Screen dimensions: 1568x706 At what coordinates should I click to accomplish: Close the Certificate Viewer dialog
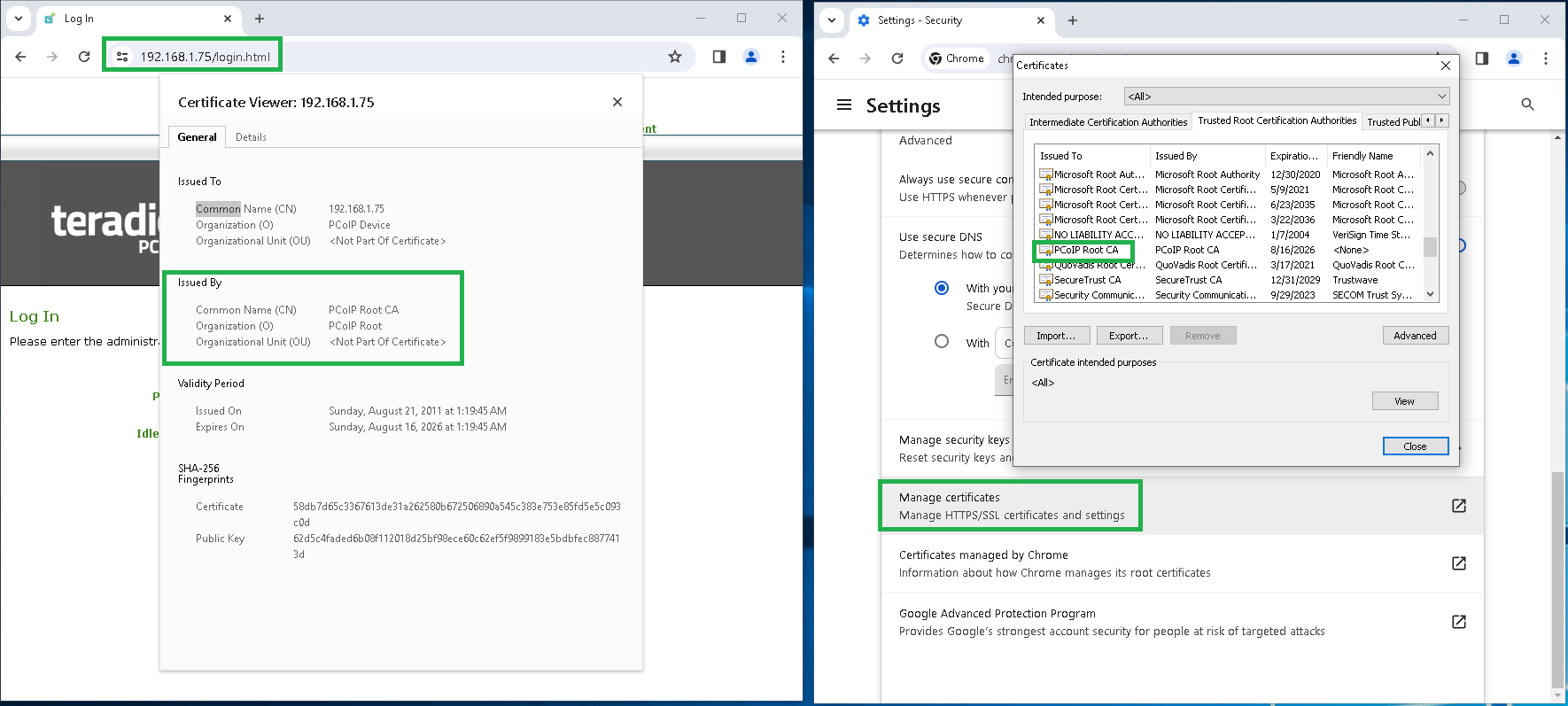[617, 102]
